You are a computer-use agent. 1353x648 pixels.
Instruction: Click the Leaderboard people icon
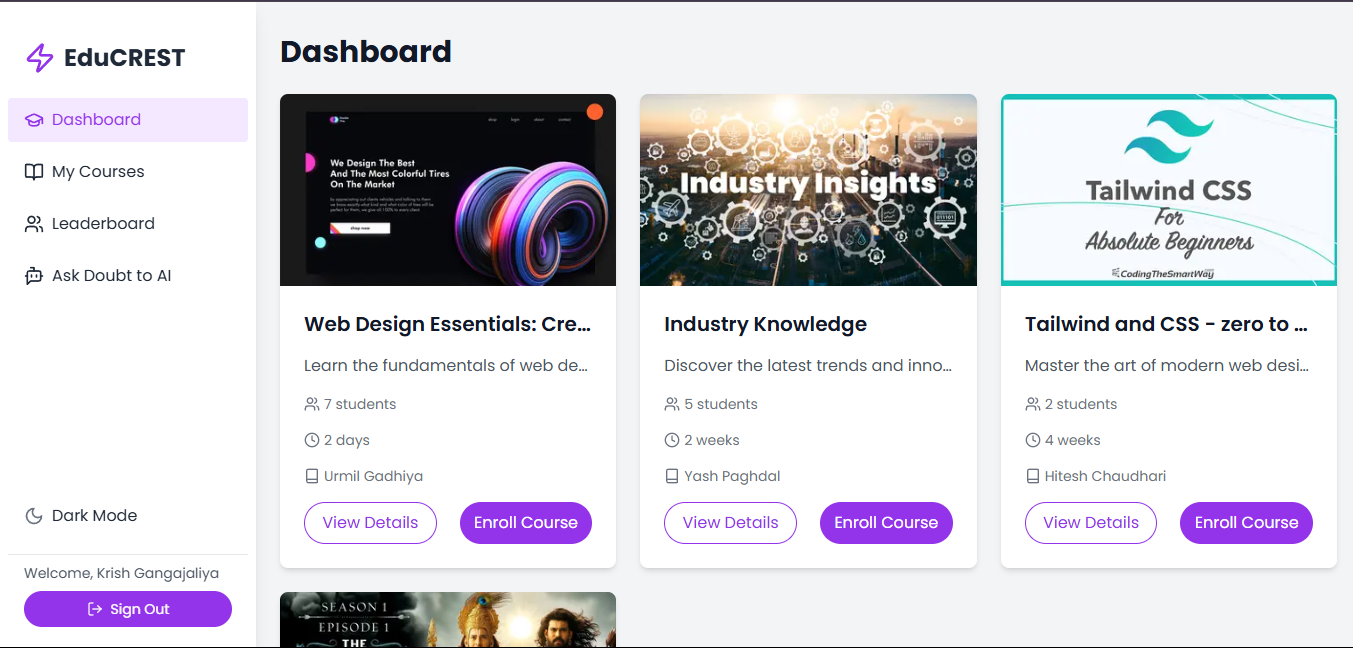[x=34, y=224]
